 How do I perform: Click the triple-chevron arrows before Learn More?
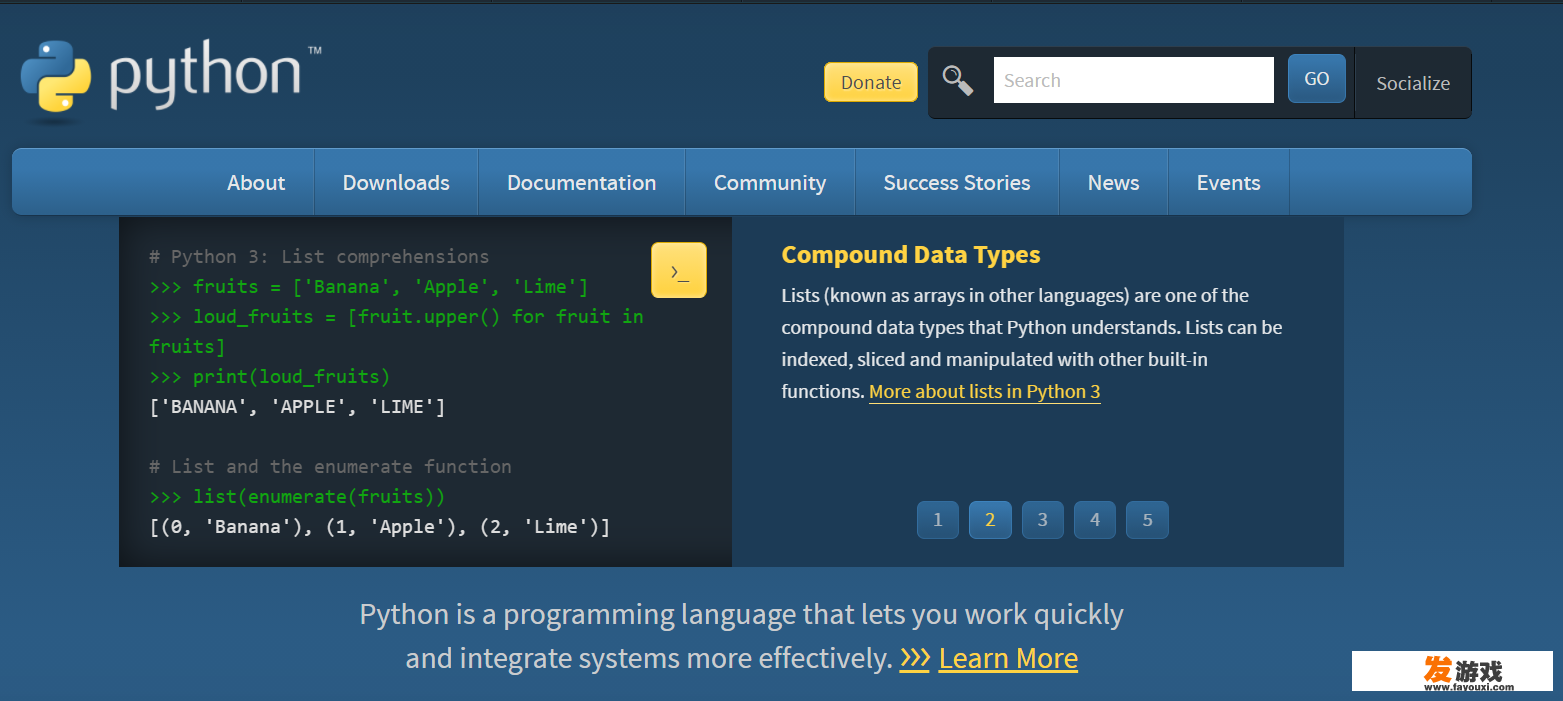(915, 658)
